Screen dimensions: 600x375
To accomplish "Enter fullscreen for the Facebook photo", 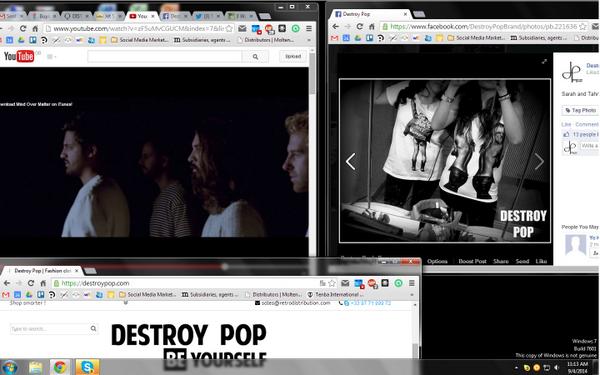I will tap(544, 61).
